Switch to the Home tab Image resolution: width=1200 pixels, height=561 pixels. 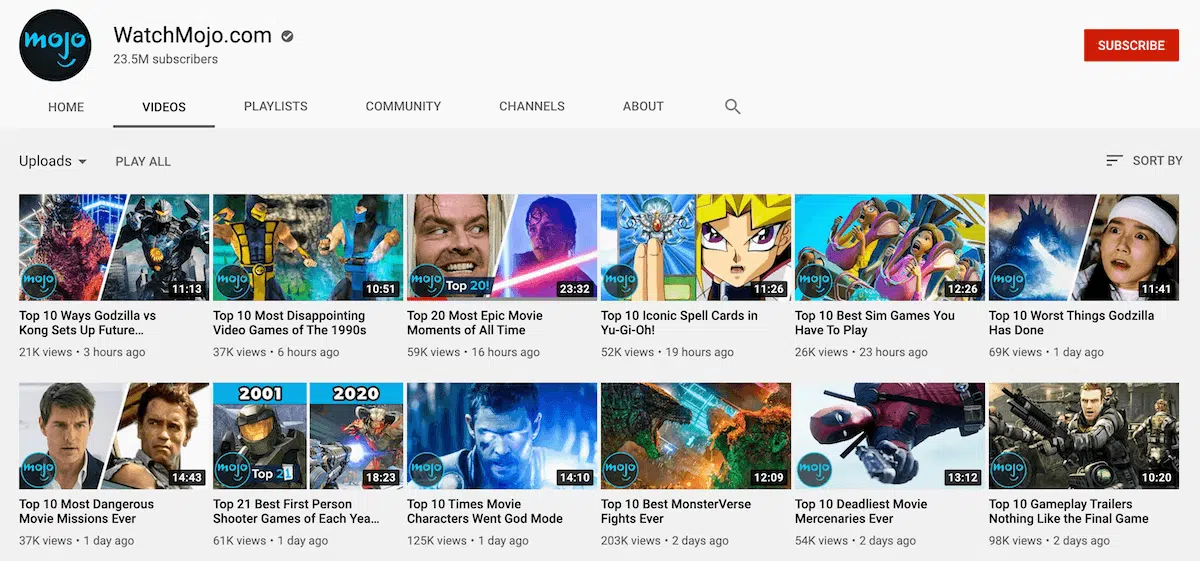tap(66, 107)
